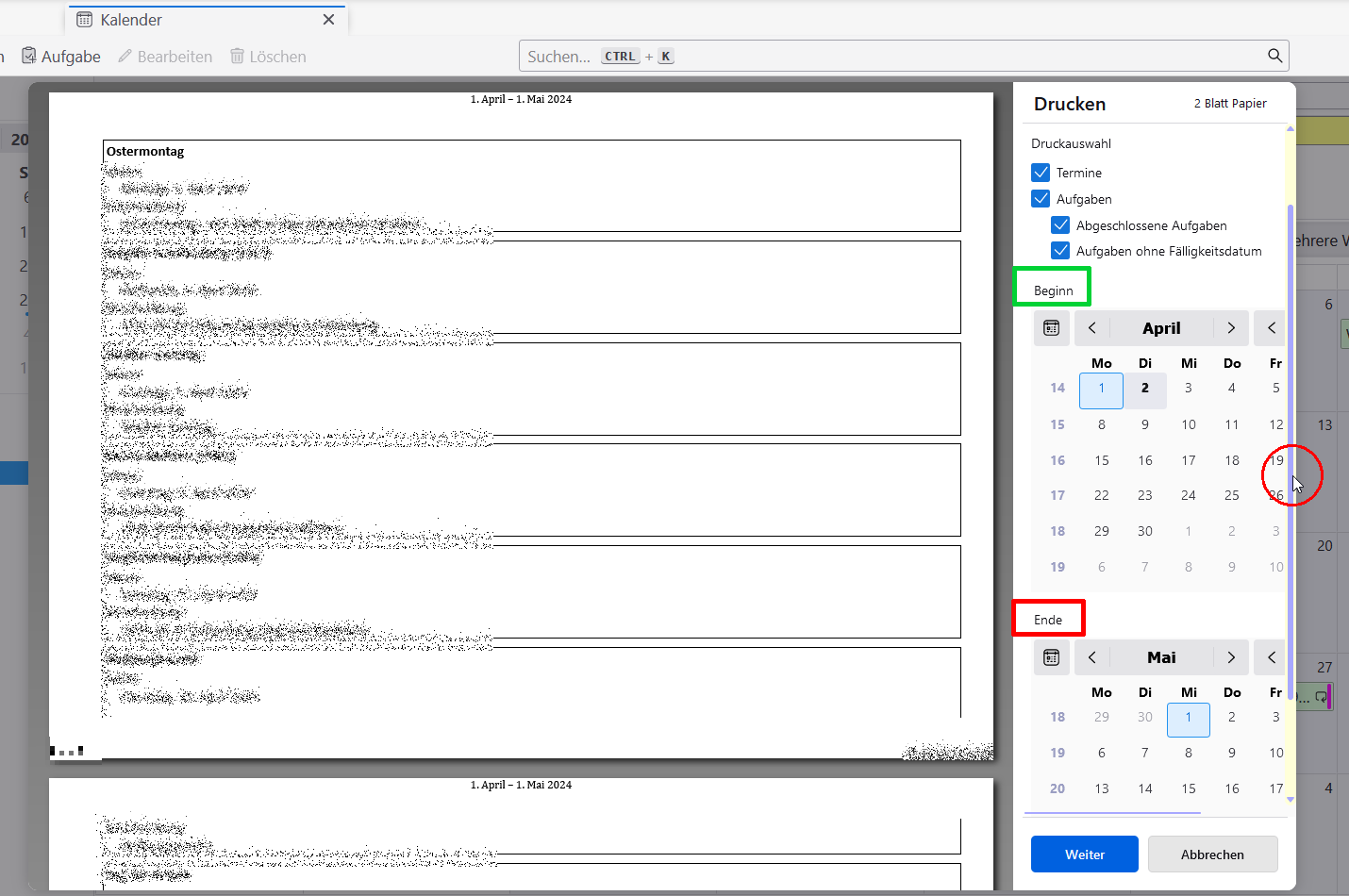The image size is (1349, 896).
Task: Select Mai 1 as Ende date
Action: (1189, 719)
